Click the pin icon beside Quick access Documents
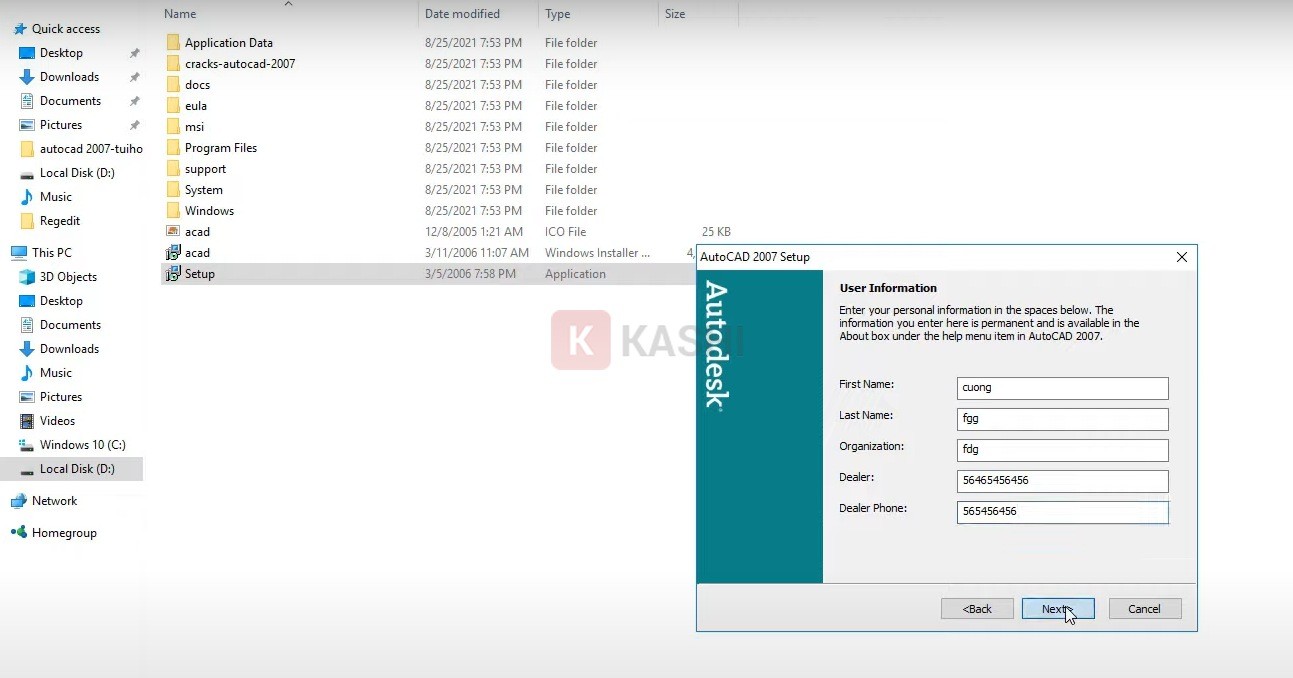The height and width of the screenshot is (678, 1293). coord(135,101)
